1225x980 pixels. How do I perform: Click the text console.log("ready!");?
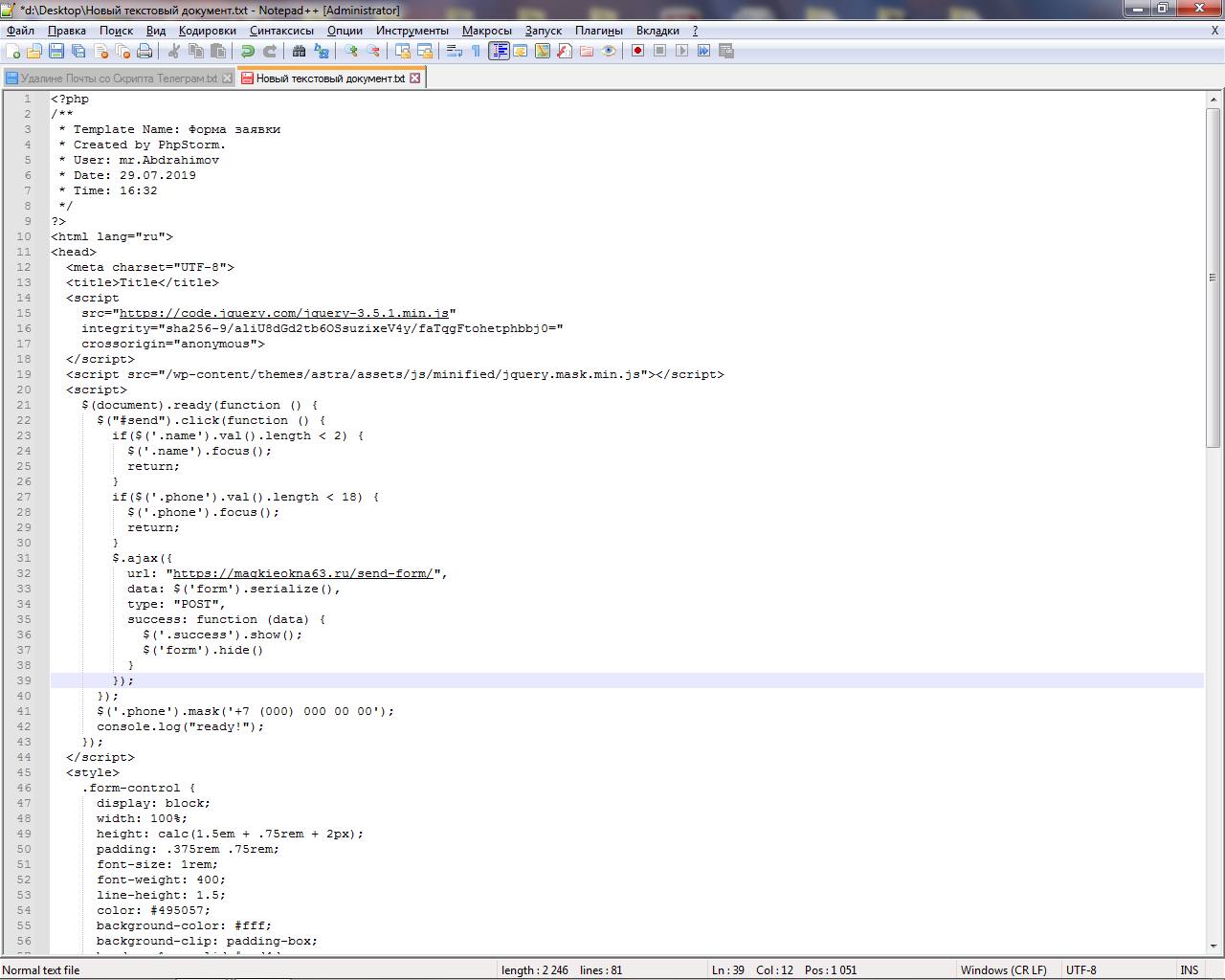coord(180,726)
